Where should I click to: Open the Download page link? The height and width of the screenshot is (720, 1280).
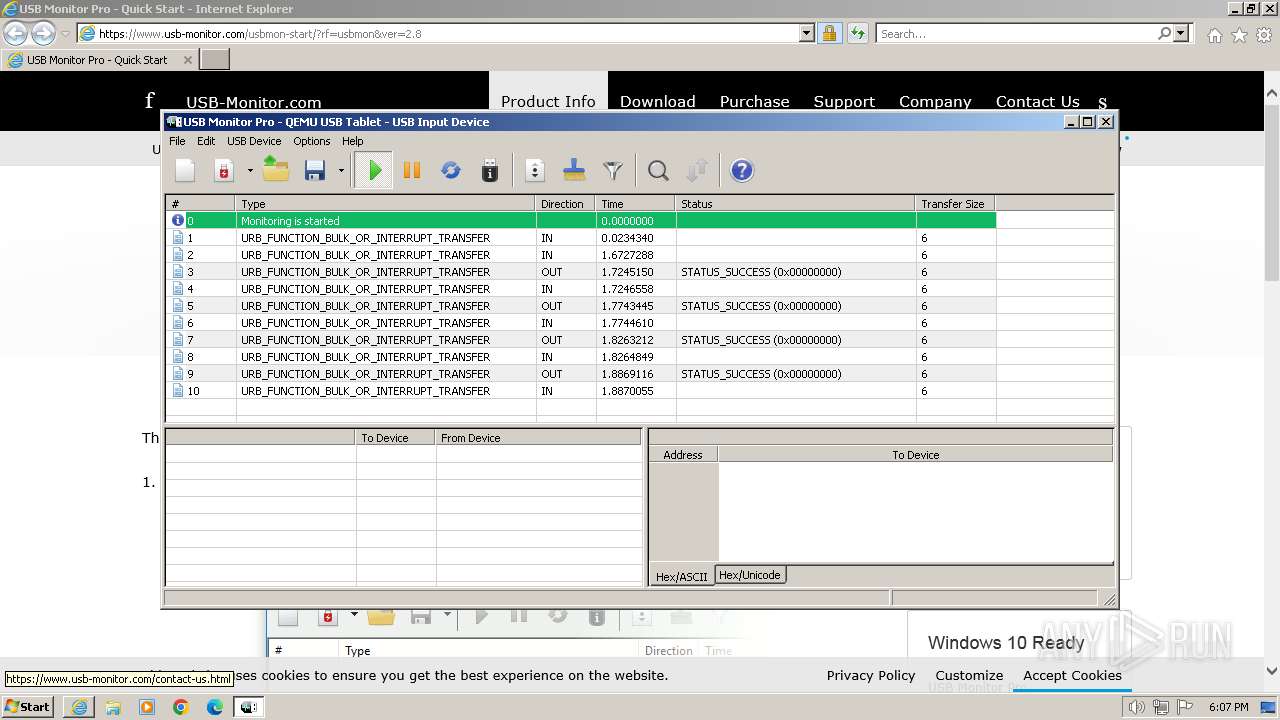click(x=657, y=101)
